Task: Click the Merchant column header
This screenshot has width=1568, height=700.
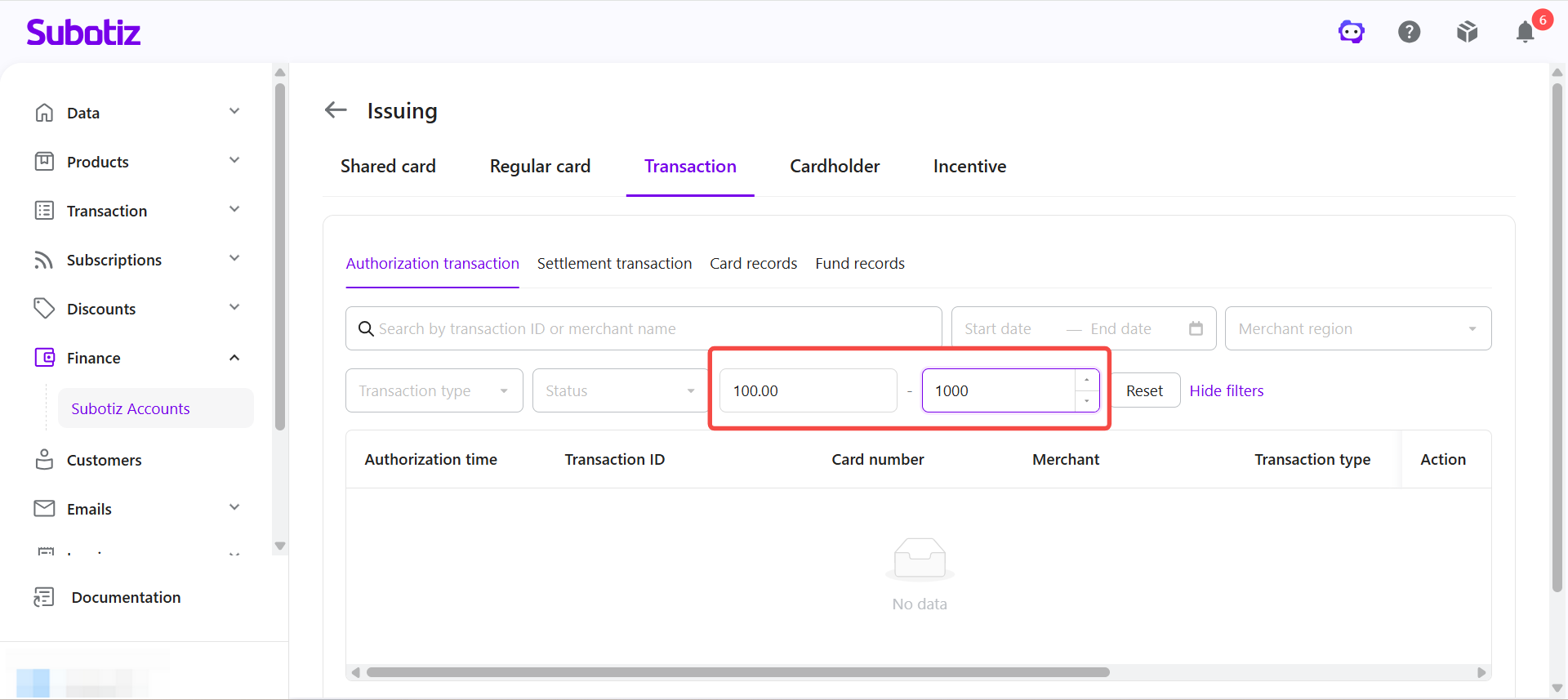Action: (1066, 460)
